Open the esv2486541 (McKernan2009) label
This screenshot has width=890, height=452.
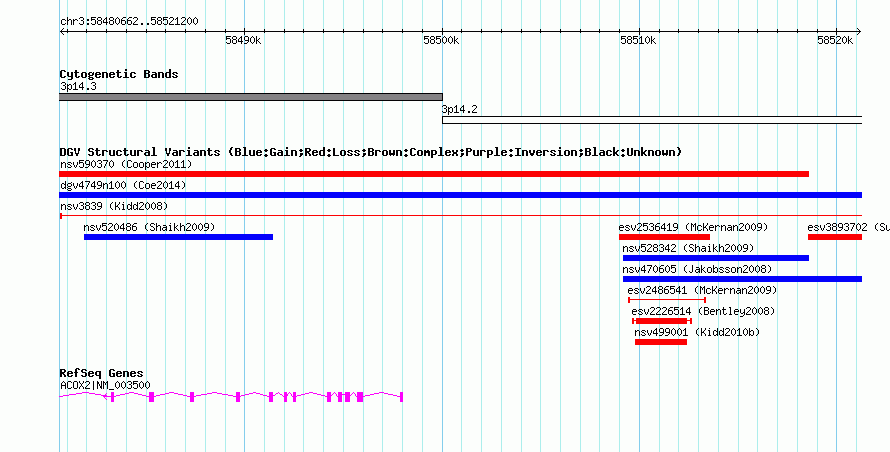(702, 291)
